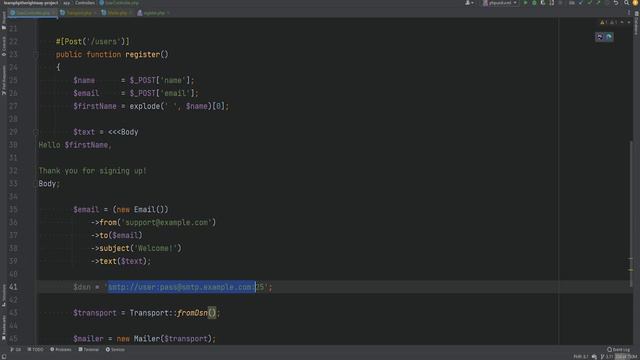
Task: Click on 'explode' function call
Action: (x=144, y=106)
